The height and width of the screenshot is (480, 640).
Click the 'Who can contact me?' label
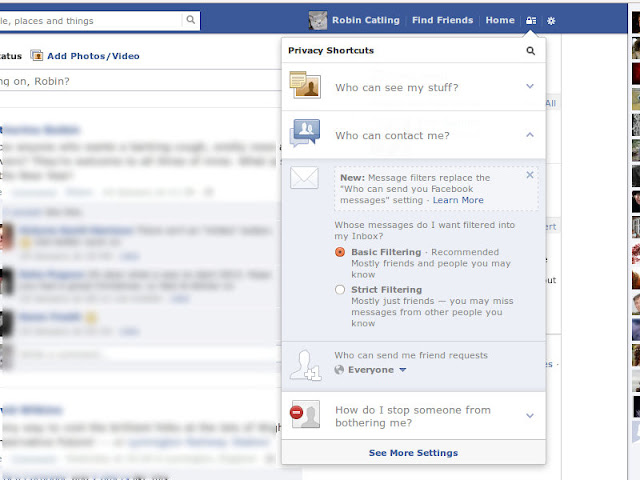point(392,136)
